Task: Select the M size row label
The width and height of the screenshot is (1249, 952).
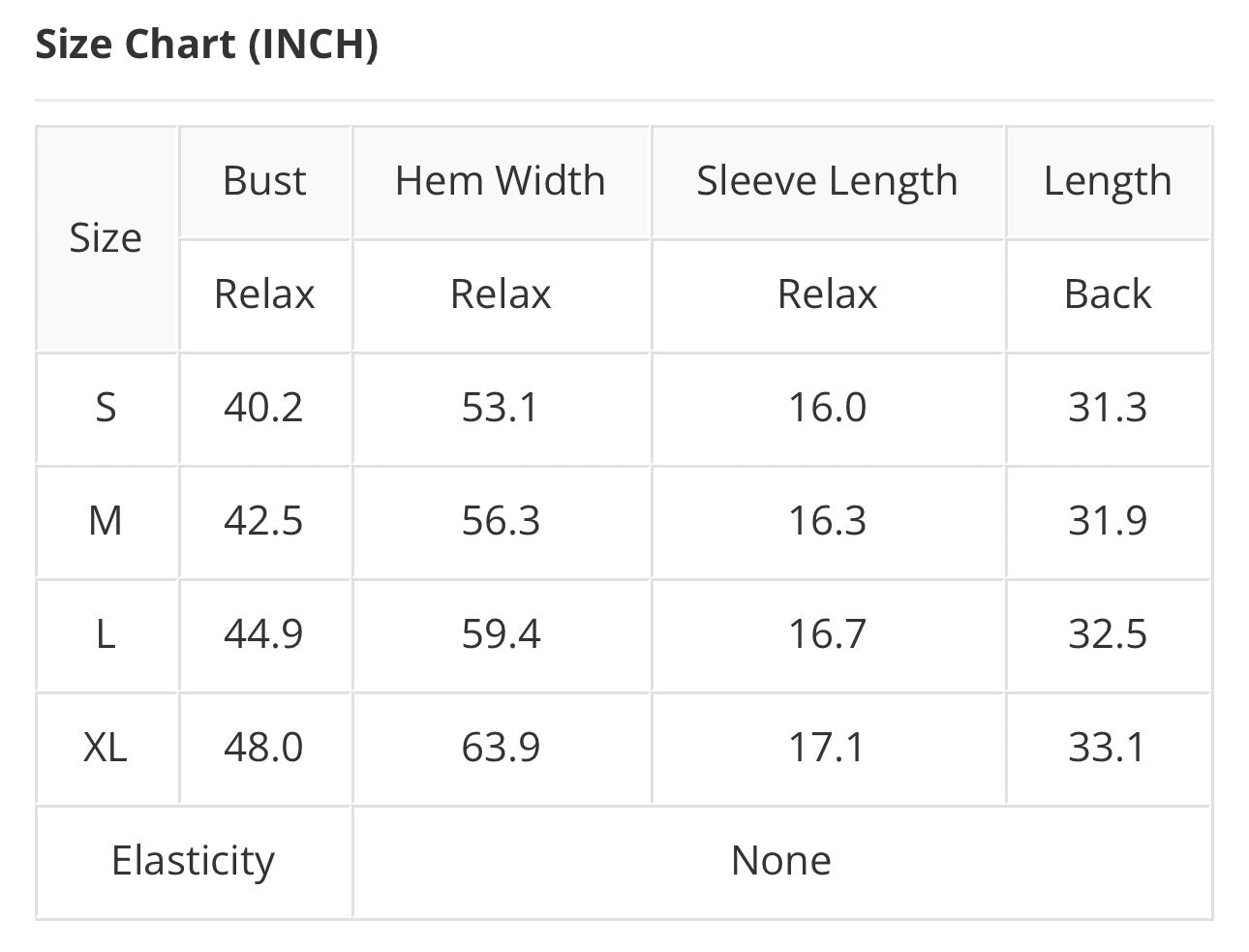Action: click(106, 520)
